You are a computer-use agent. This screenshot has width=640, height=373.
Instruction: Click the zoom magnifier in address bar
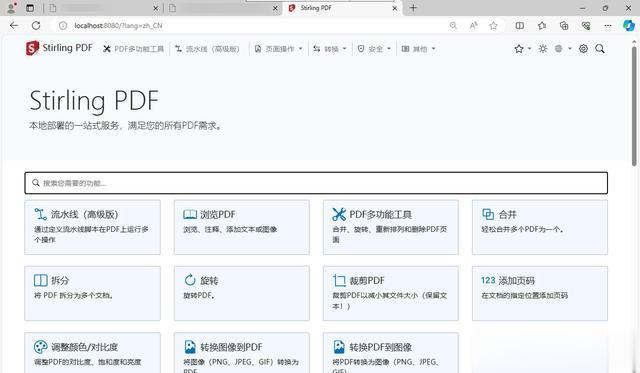pyautogui.click(x=453, y=26)
